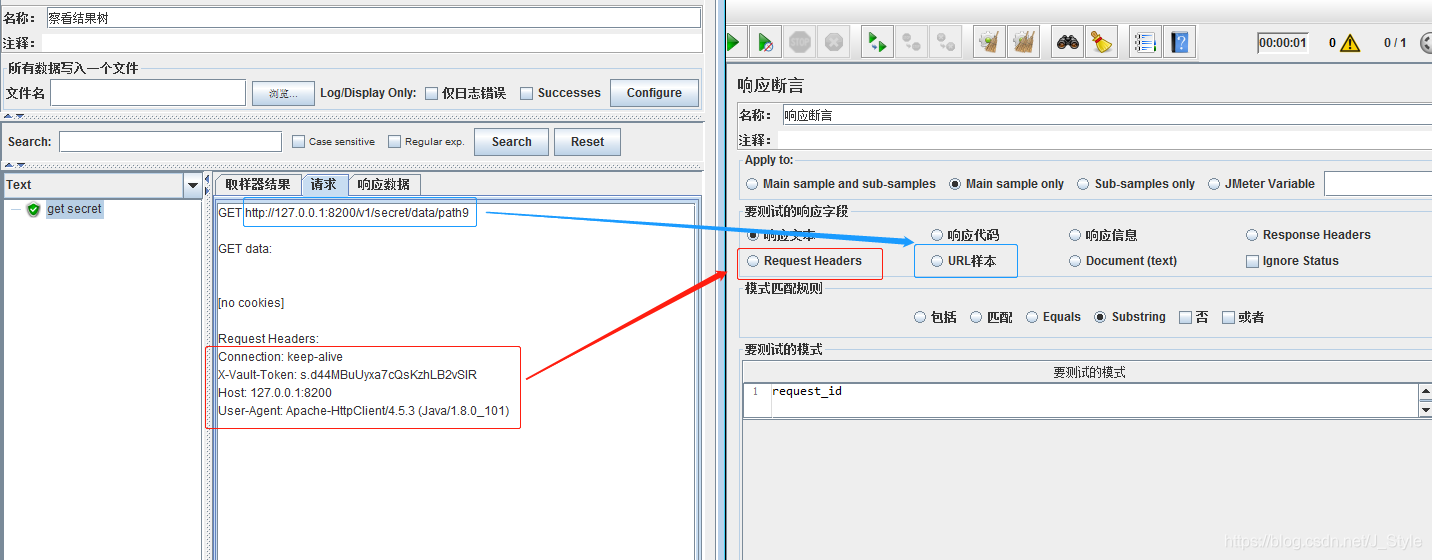
Task: Switch to 请求 tab
Action: coord(324,185)
